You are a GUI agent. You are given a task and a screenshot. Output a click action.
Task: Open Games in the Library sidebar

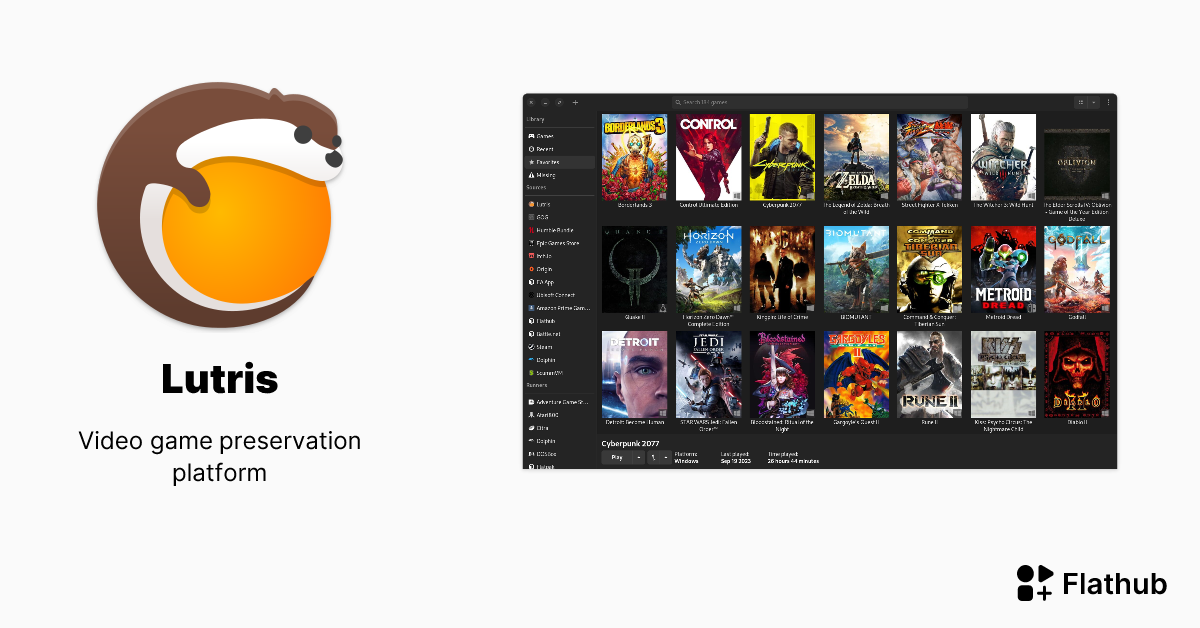[560, 136]
